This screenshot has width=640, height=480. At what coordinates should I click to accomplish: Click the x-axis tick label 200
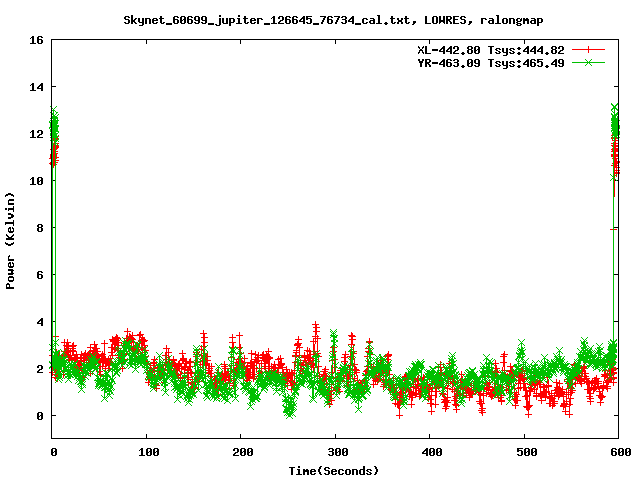click(x=243, y=452)
